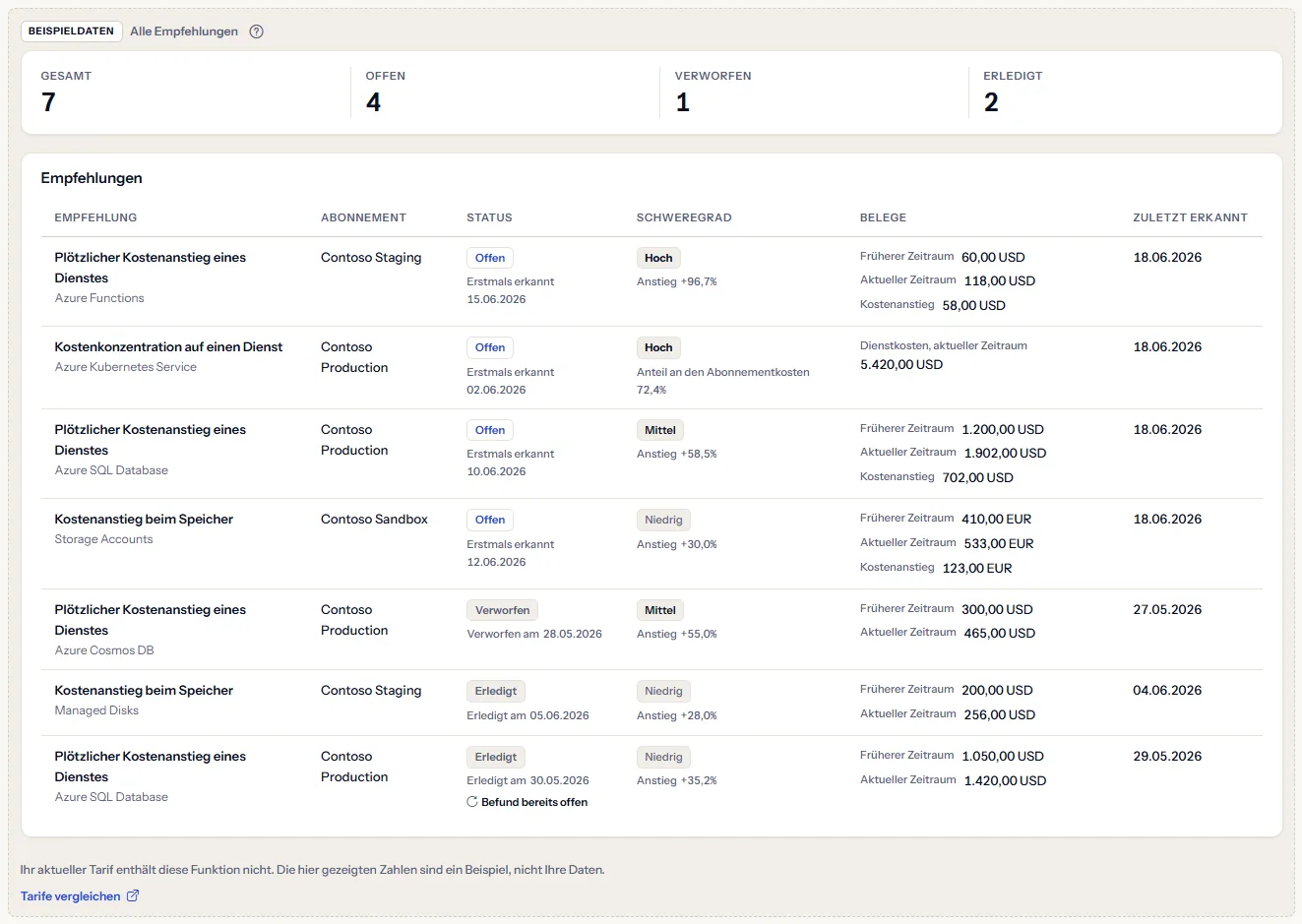
Task: Open the Azure Cosmos DB recommendation
Action: tap(651, 630)
